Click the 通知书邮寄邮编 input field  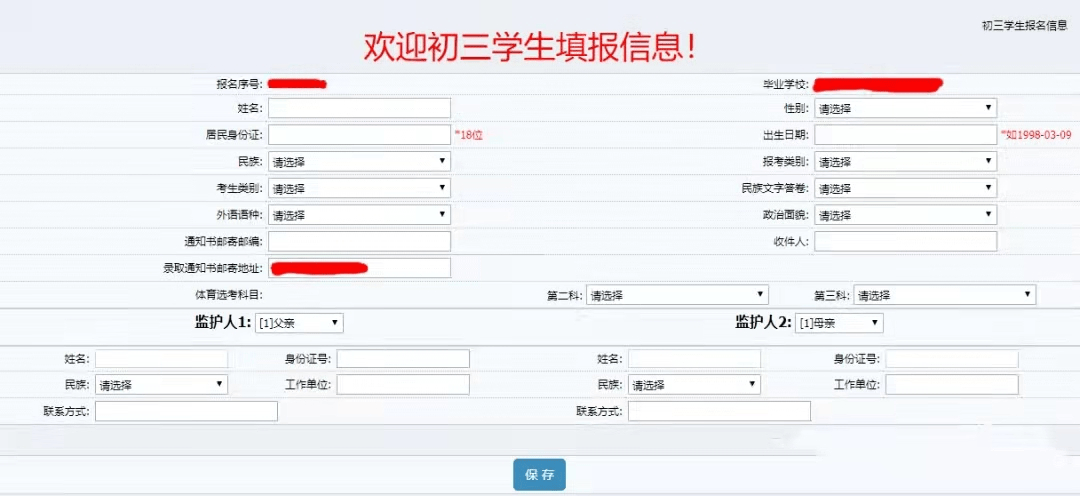359,241
